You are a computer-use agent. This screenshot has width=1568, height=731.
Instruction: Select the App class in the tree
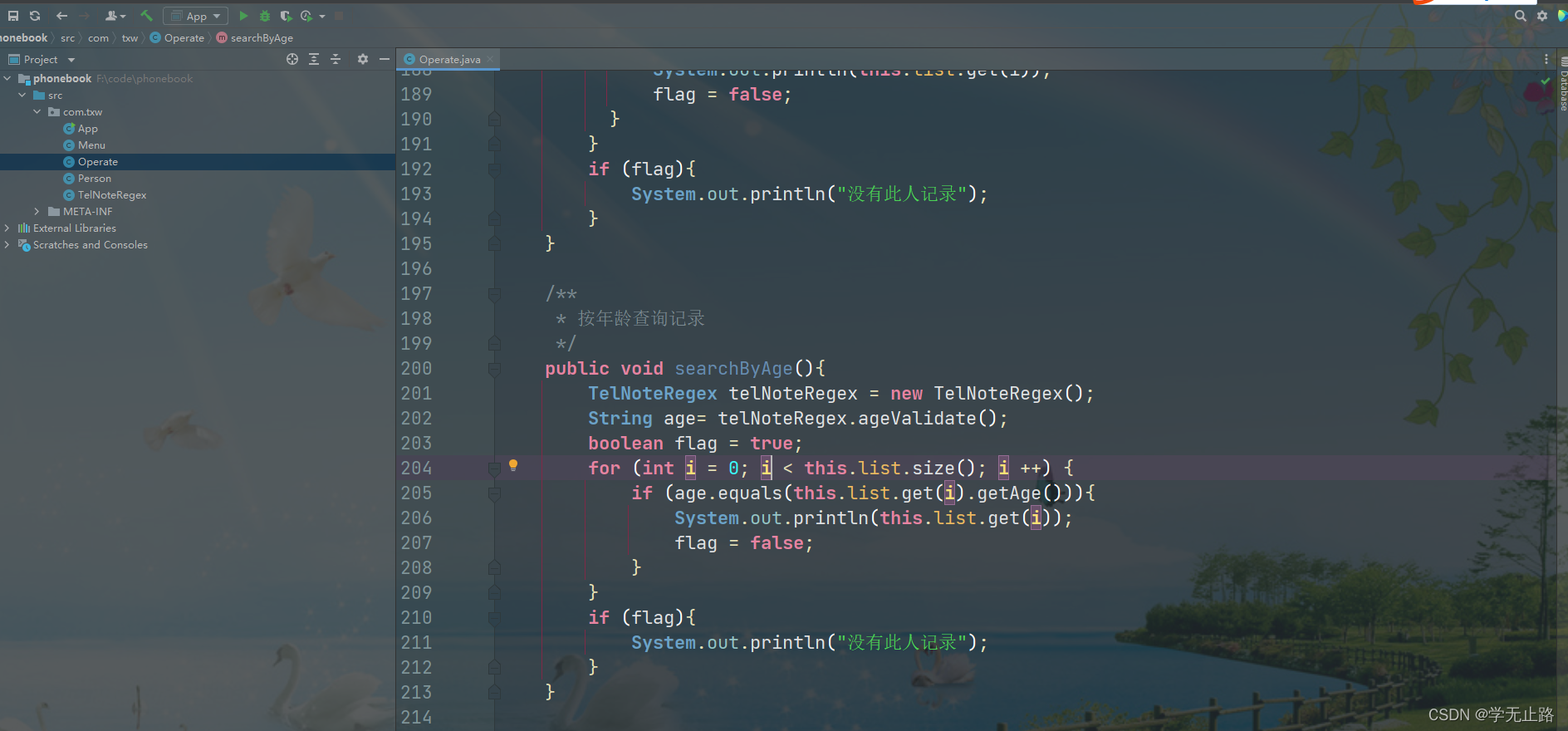81,129
